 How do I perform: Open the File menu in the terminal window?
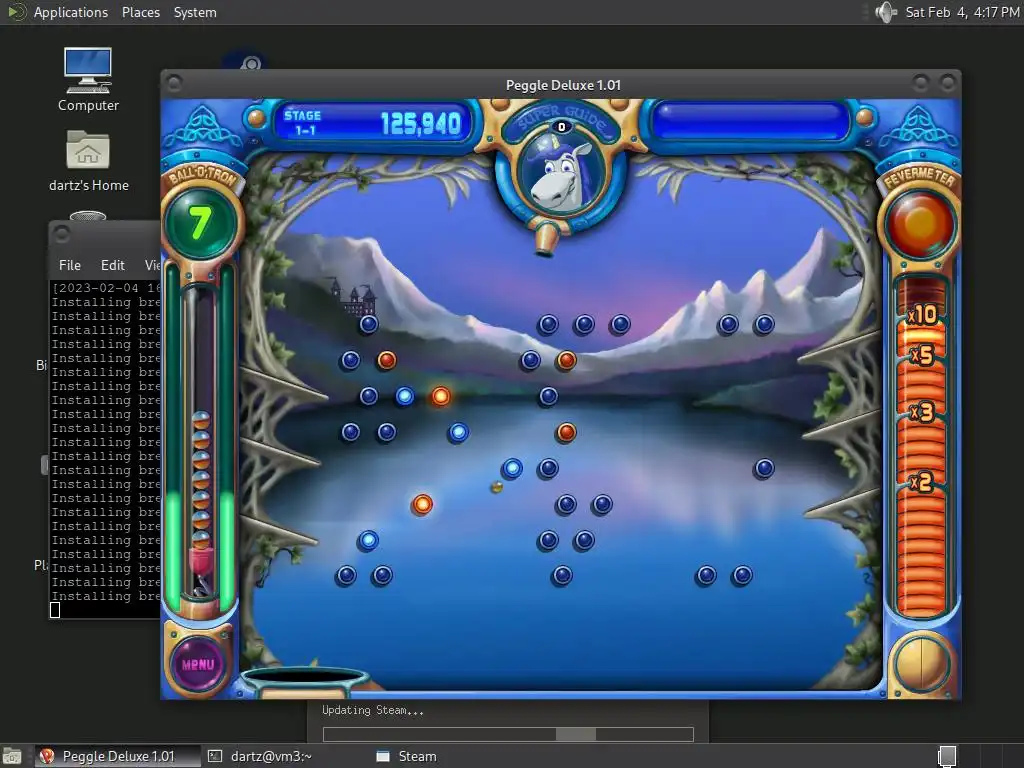click(x=70, y=265)
